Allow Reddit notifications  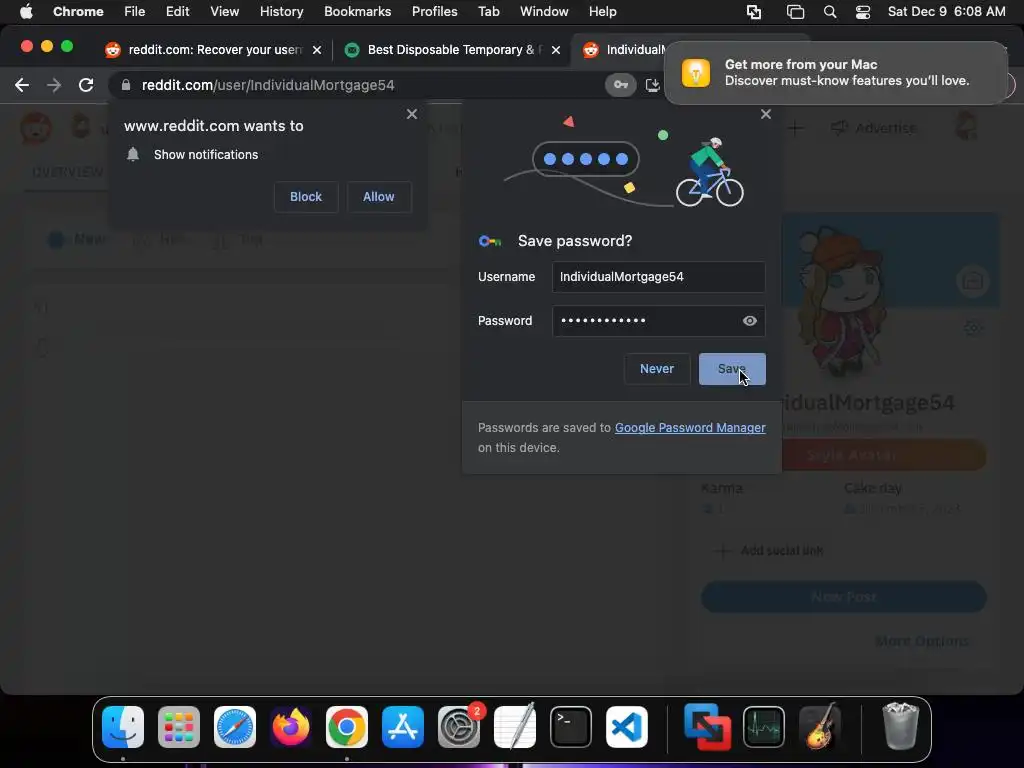click(x=379, y=197)
